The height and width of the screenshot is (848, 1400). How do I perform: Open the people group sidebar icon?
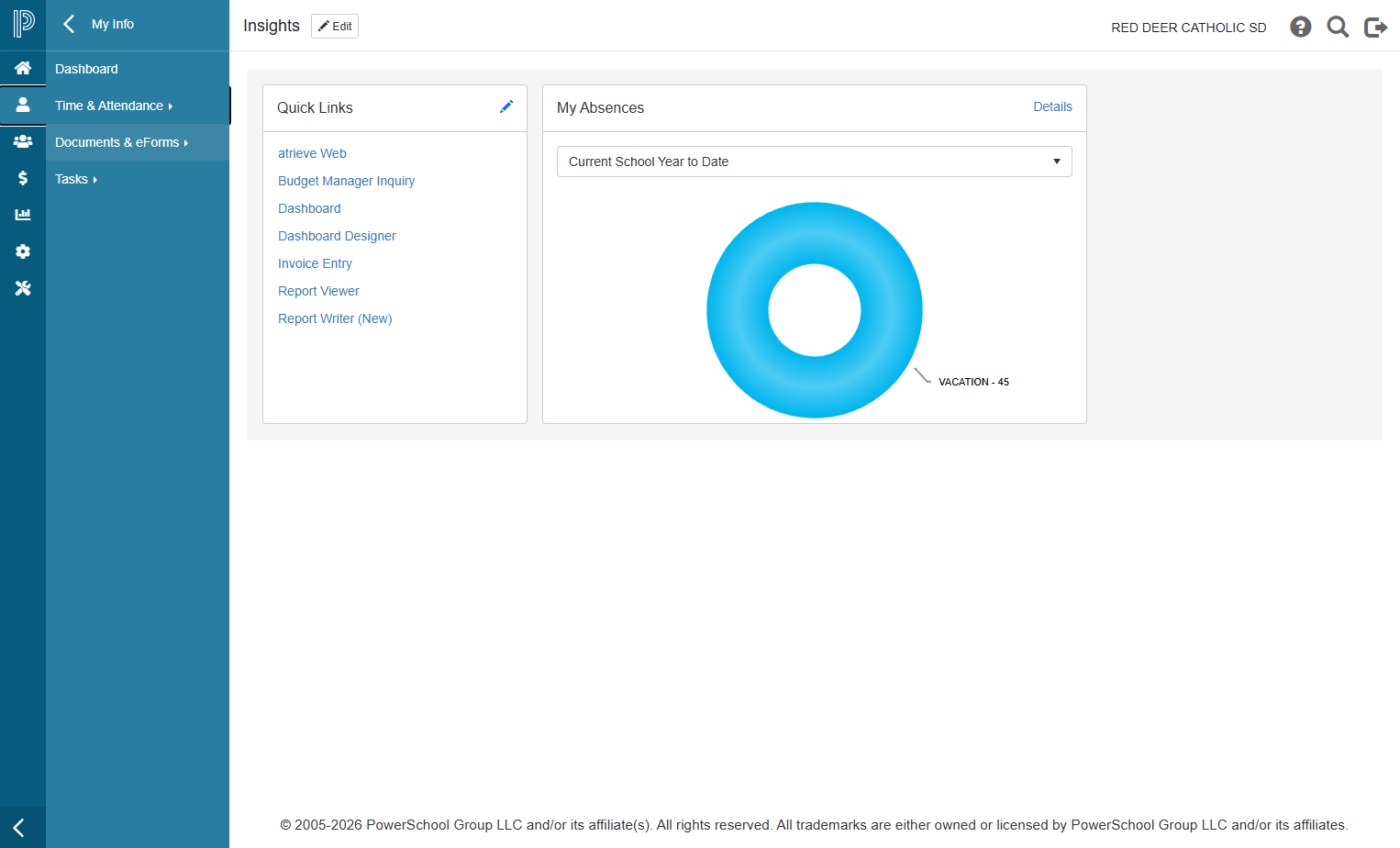click(x=23, y=141)
